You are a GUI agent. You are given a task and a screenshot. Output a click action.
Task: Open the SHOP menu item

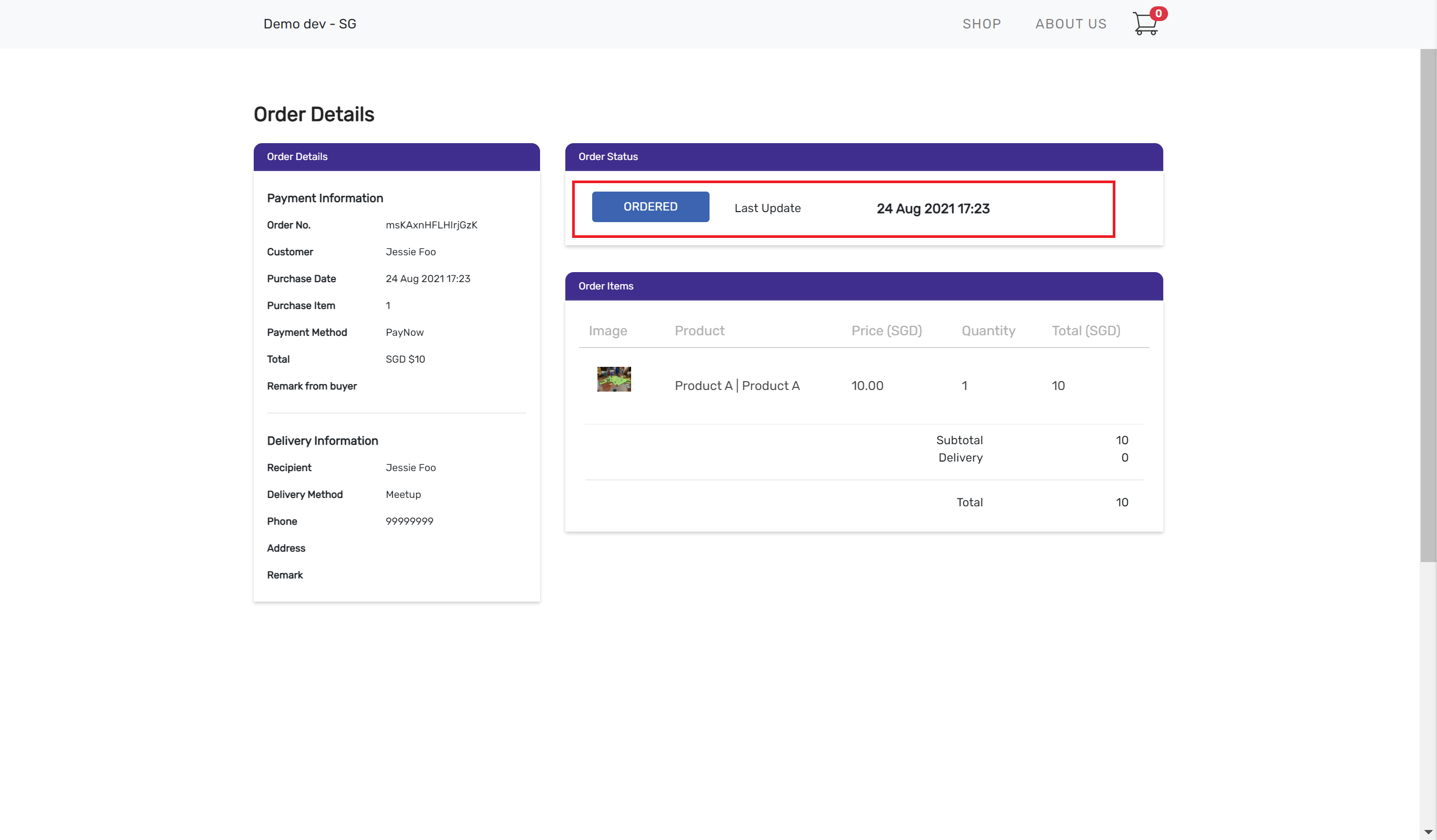(x=981, y=24)
